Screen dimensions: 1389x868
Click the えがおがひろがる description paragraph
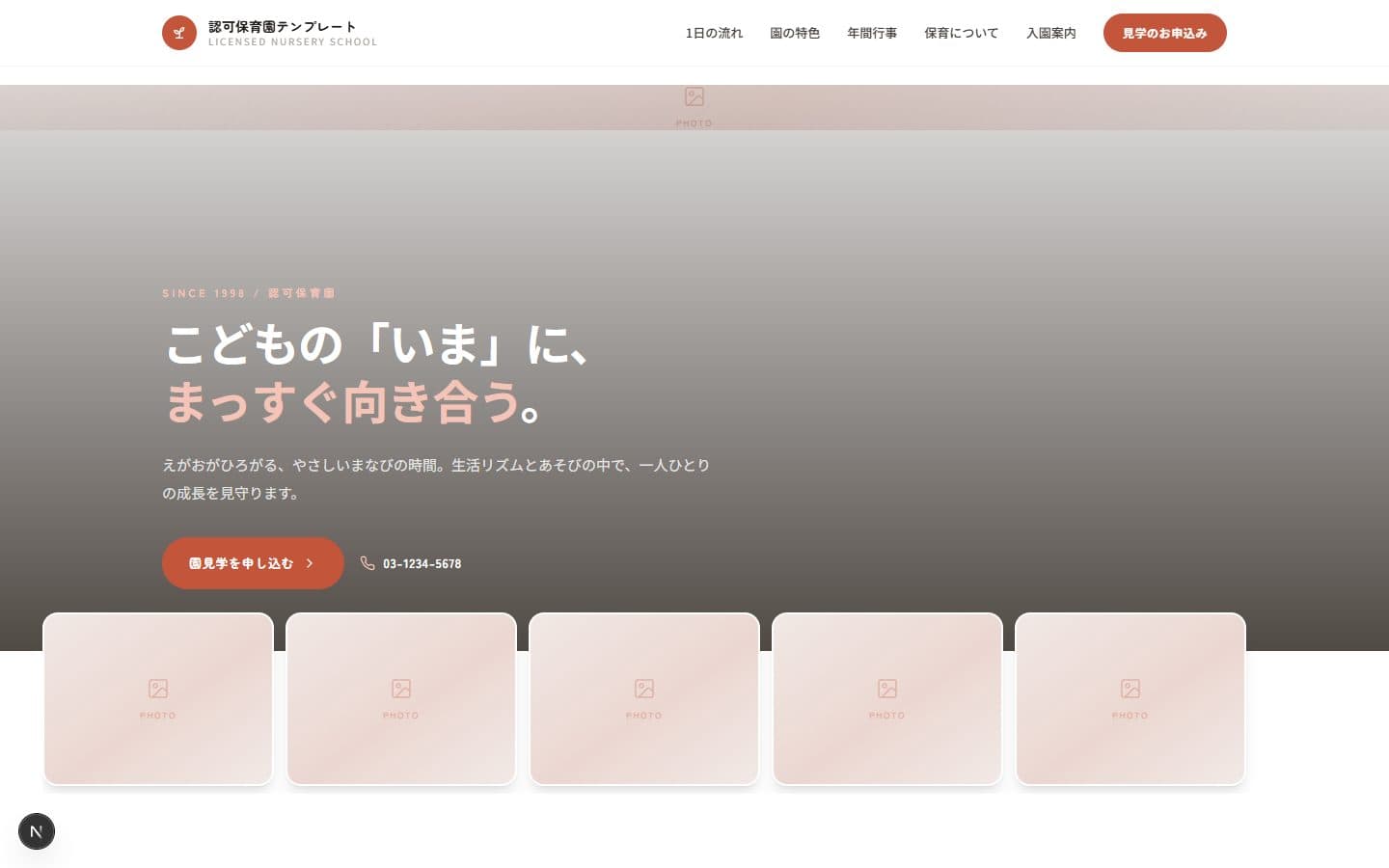[436, 478]
